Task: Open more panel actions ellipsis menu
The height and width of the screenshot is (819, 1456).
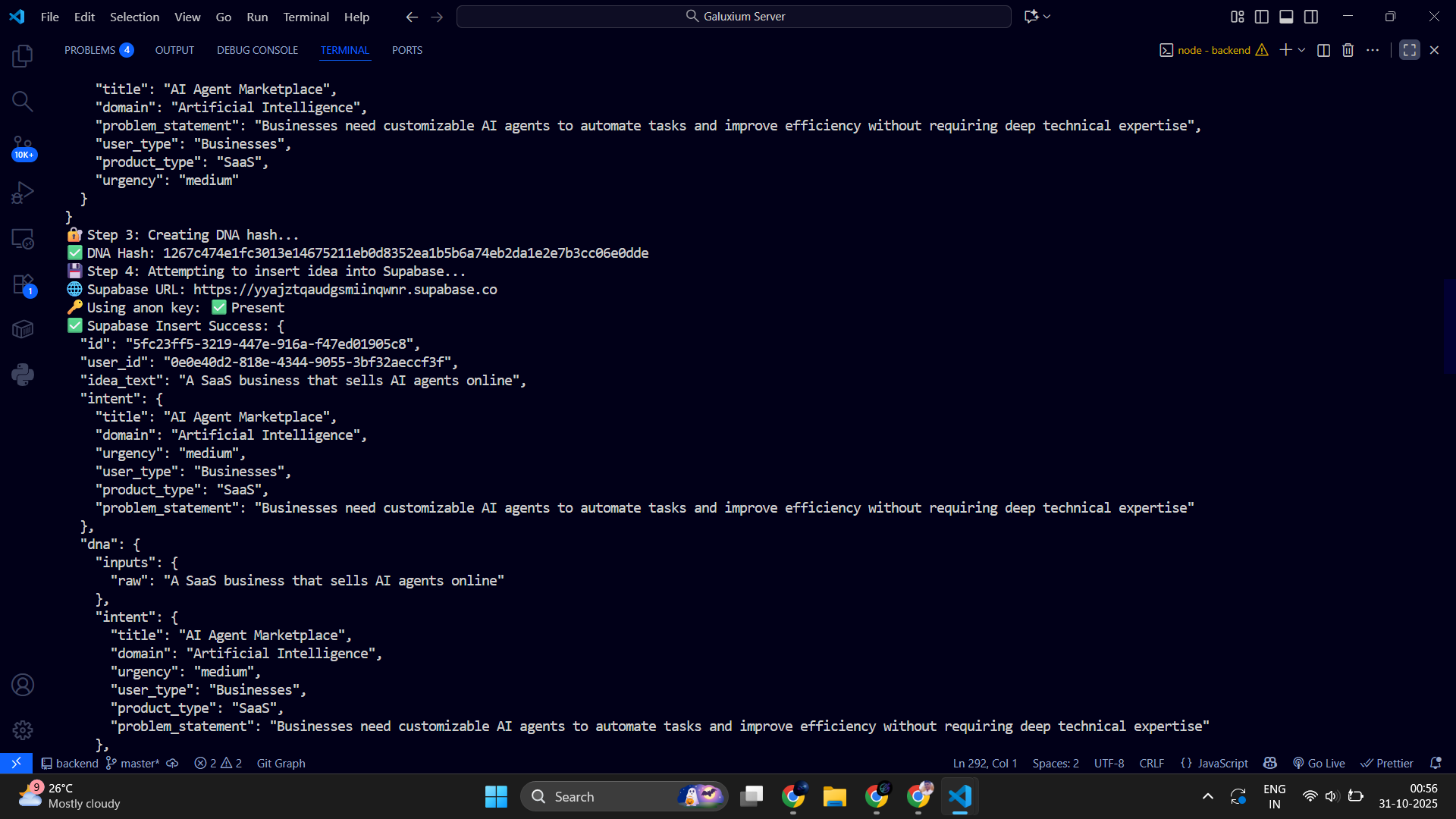Action: click(1373, 50)
